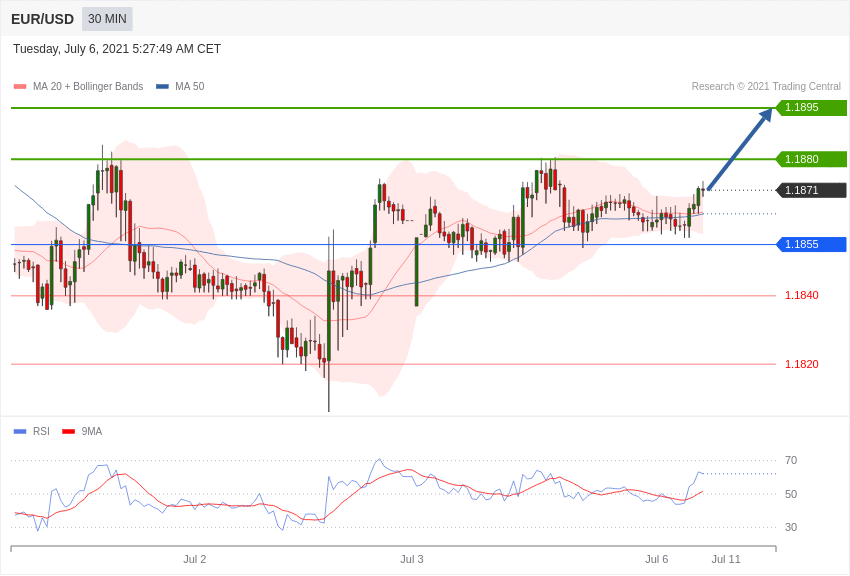Click the Jul 11 date axis label
Viewport: 850px width, 576px height.
(x=726, y=559)
